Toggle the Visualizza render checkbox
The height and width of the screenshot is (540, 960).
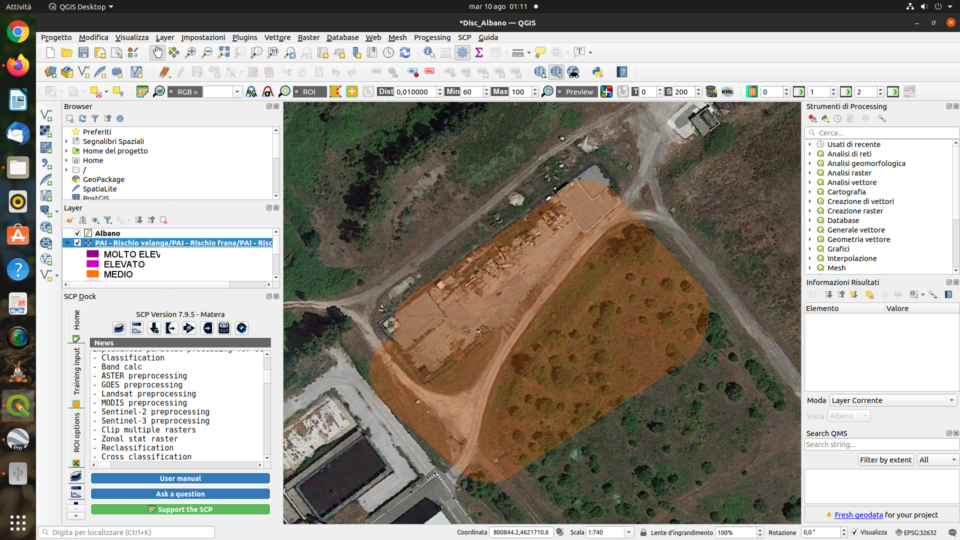pyautogui.click(x=854, y=532)
